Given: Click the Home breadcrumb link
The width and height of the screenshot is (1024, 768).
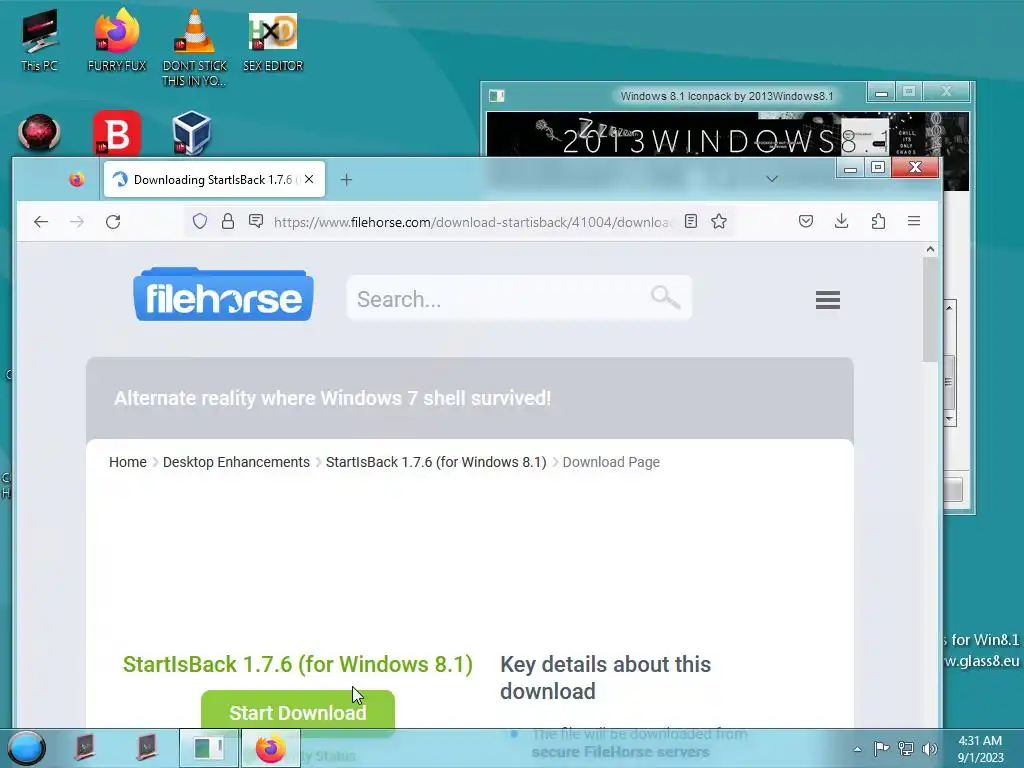Looking at the screenshot, I should (x=127, y=462).
